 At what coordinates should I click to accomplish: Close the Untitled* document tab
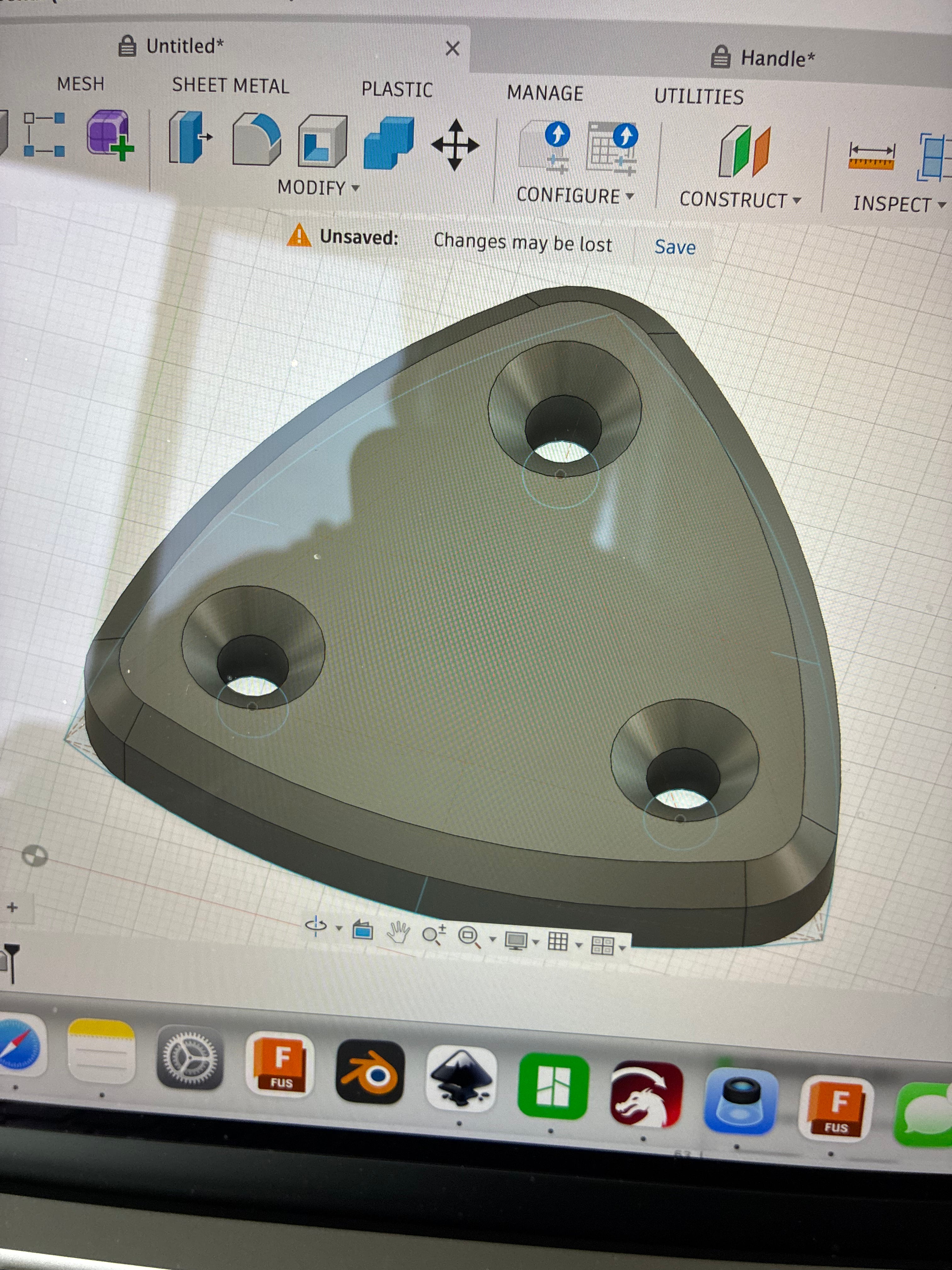coord(452,49)
